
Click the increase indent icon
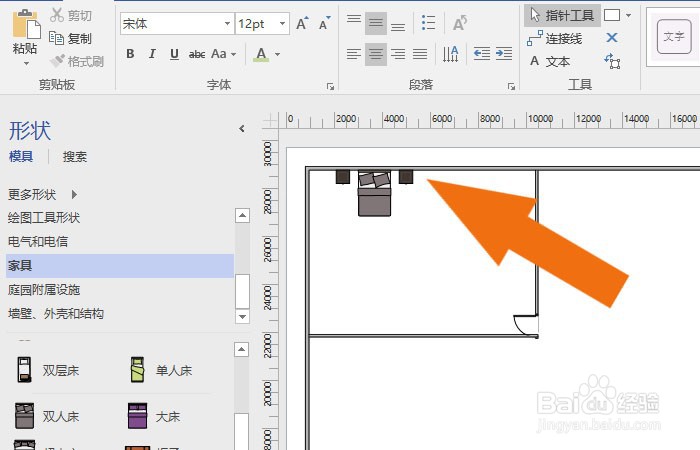(504, 54)
